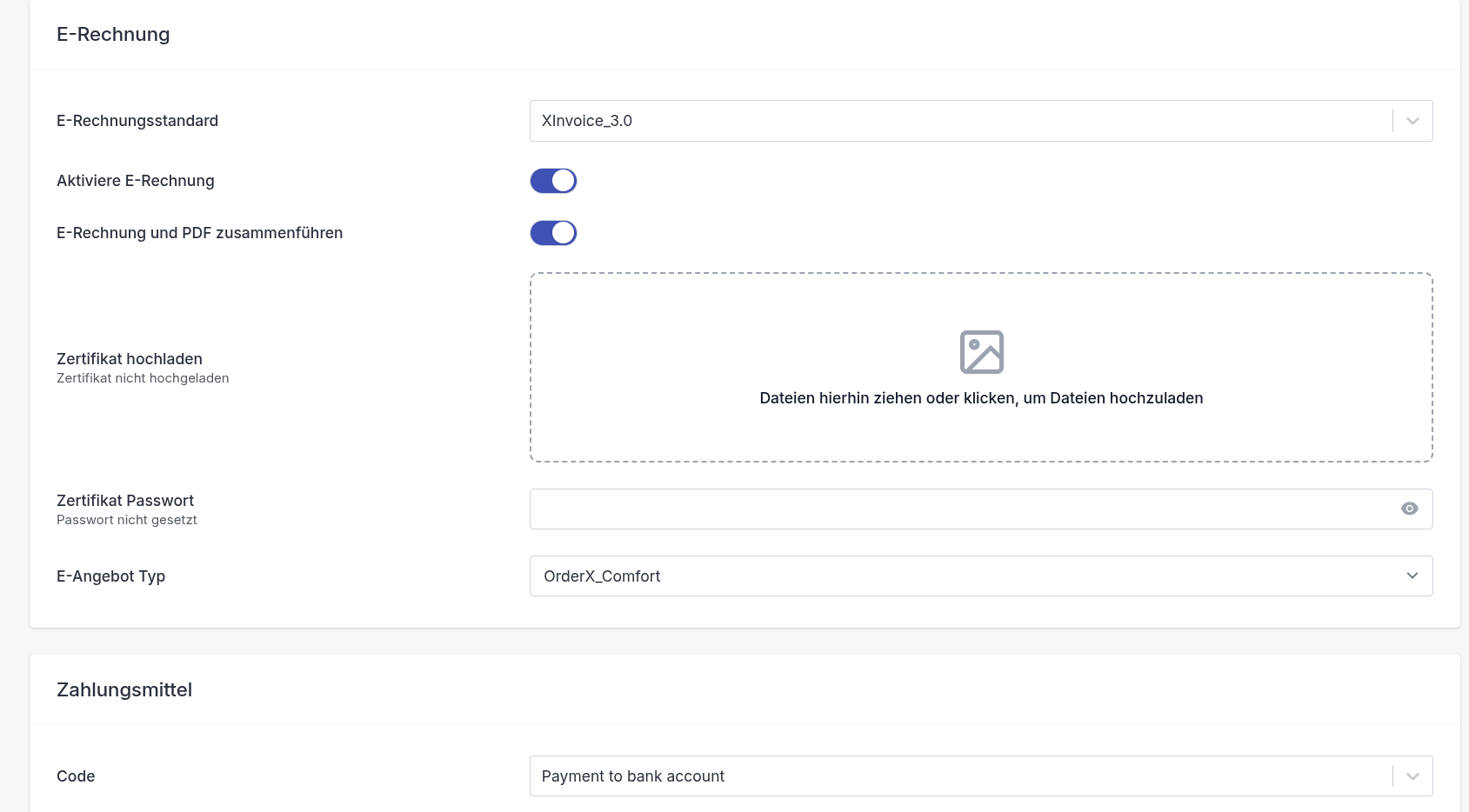Click the chevron of E-Rechnungsstandard dropdown

(1412, 121)
